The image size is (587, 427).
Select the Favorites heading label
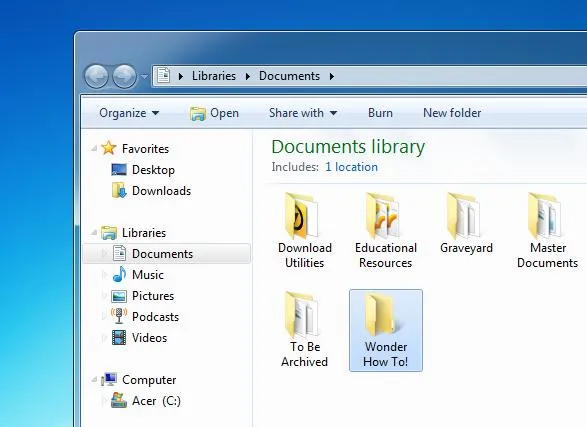145,149
